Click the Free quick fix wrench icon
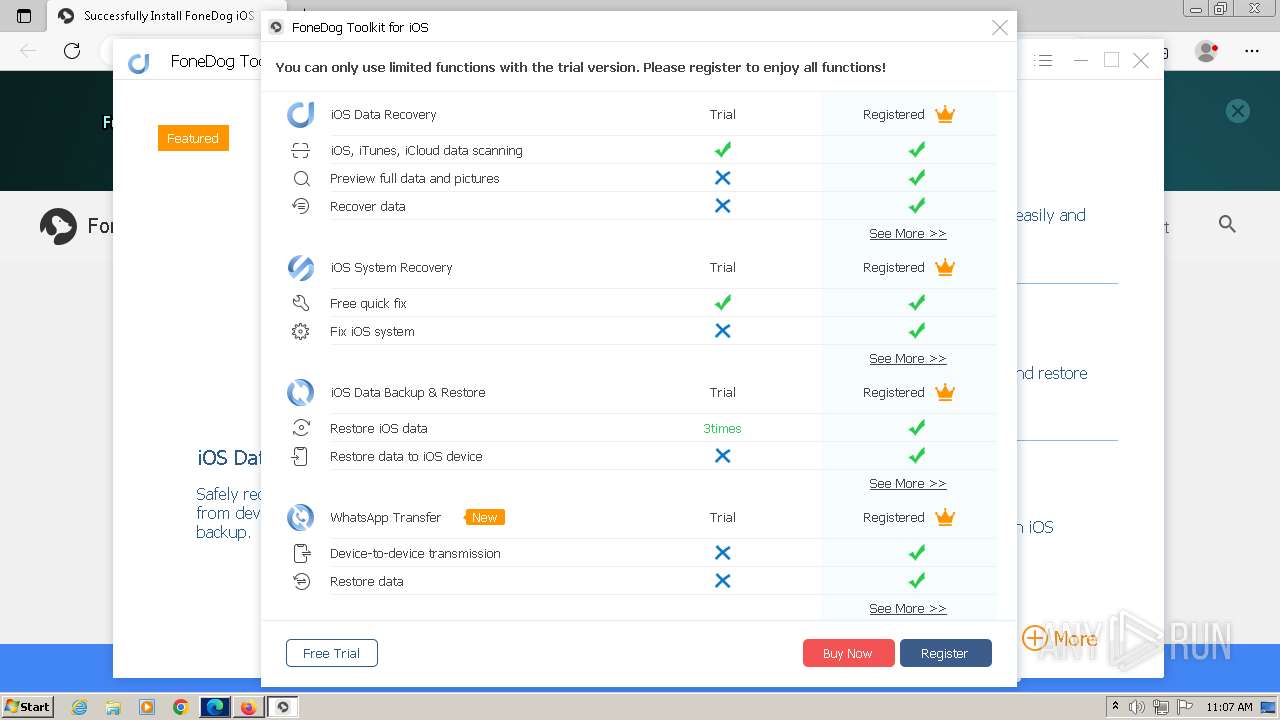1280x720 pixels. pos(300,304)
